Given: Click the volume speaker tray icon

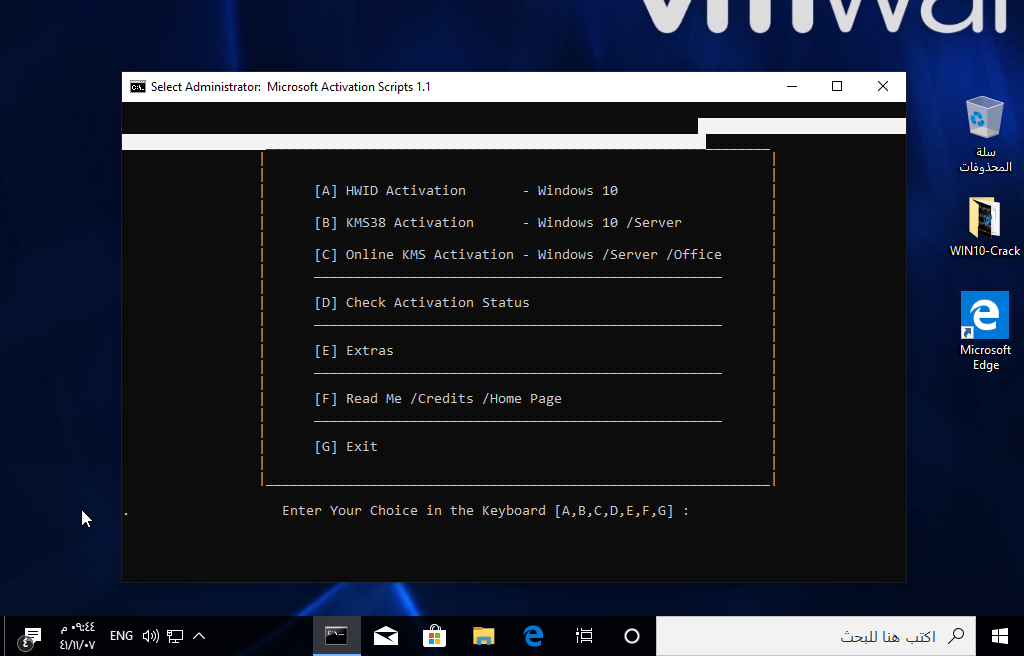Looking at the screenshot, I should 151,636.
